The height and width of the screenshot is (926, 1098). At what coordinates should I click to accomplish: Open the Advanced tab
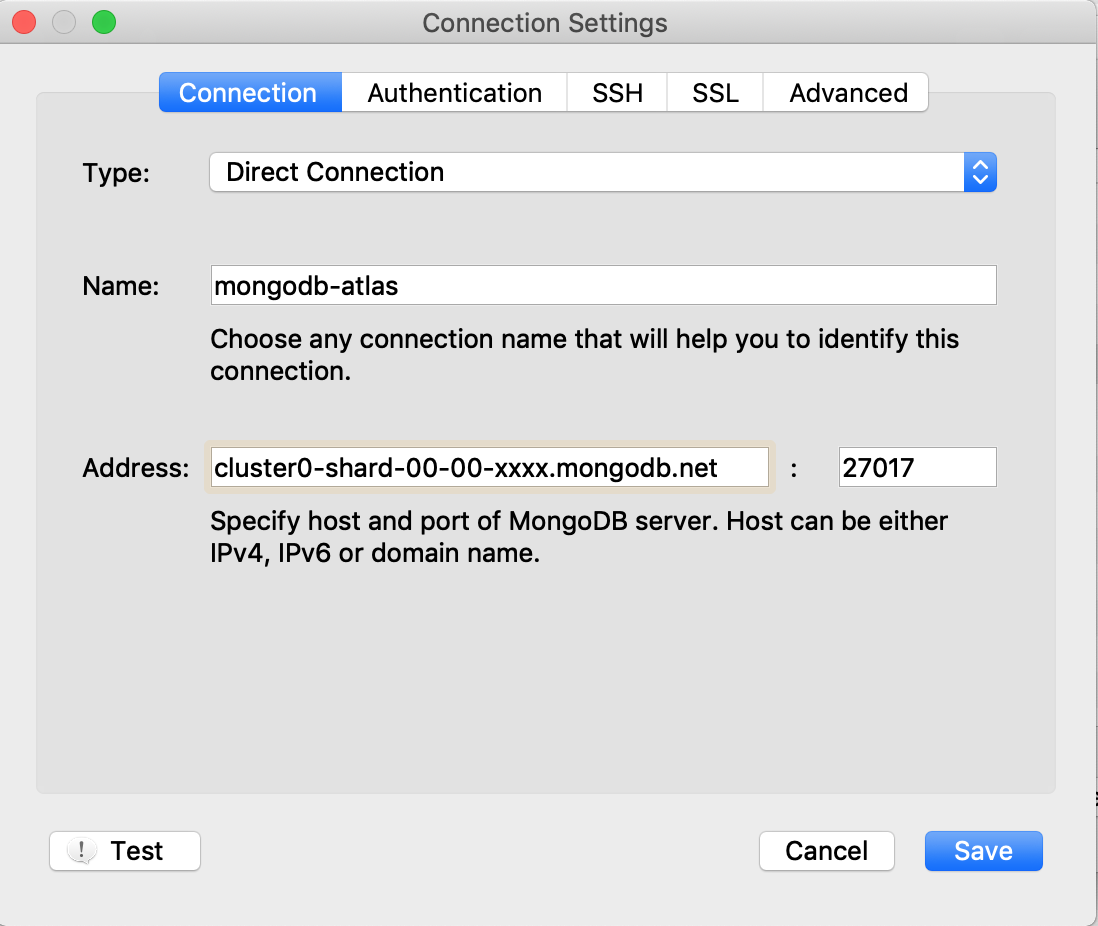(x=846, y=92)
